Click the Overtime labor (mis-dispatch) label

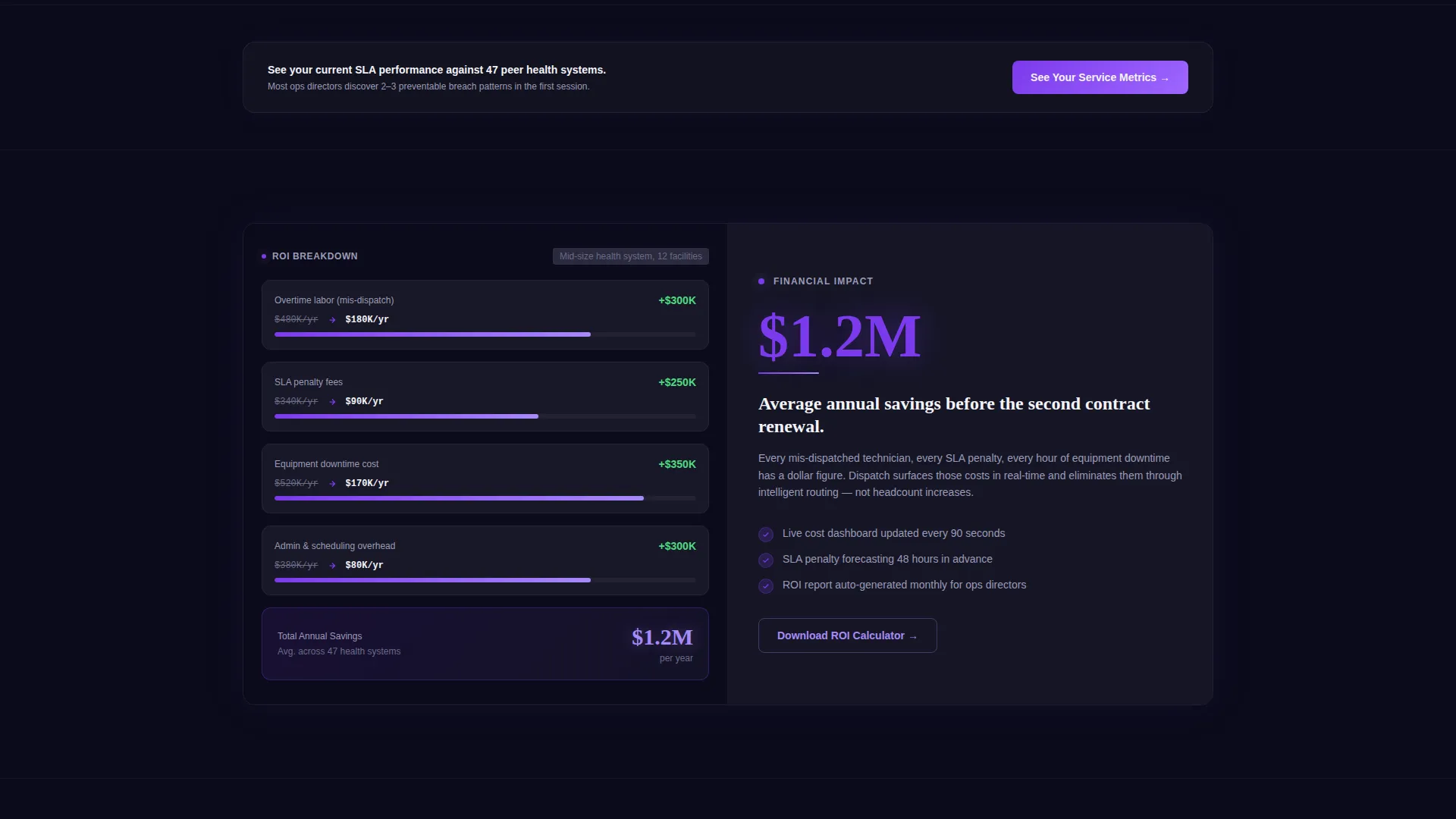pos(334,300)
